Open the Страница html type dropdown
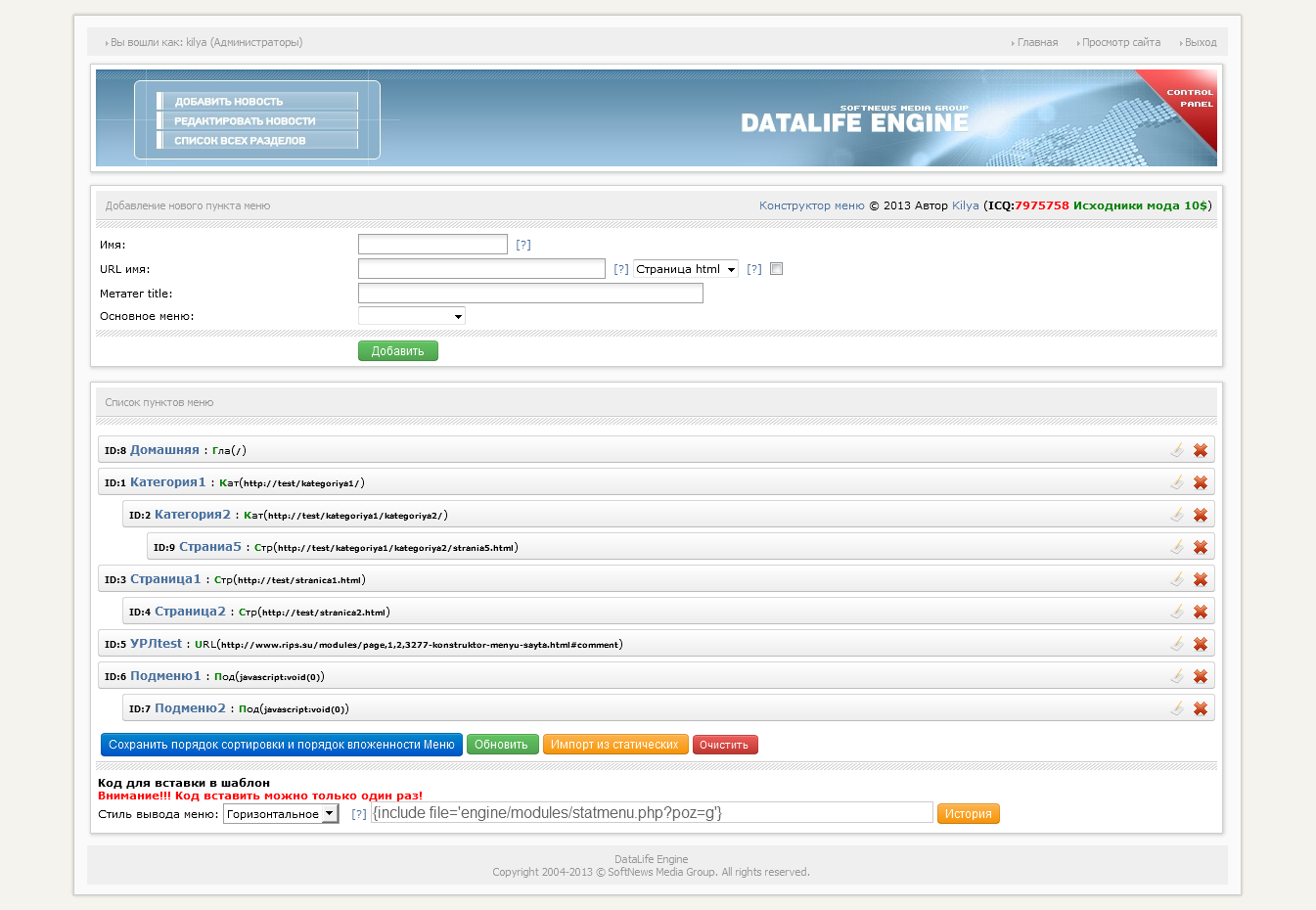Screen dimensions: 1316x910 (686, 269)
